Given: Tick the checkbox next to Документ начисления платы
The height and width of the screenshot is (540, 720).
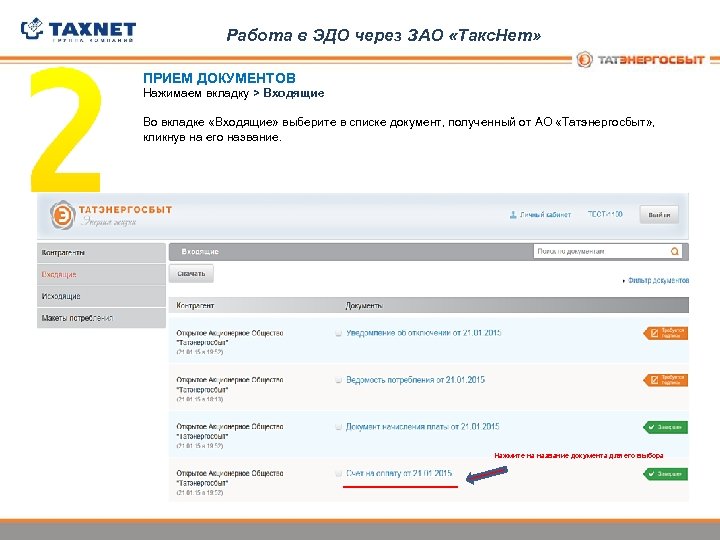Looking at the screenshot, I should tap(338, 427).
